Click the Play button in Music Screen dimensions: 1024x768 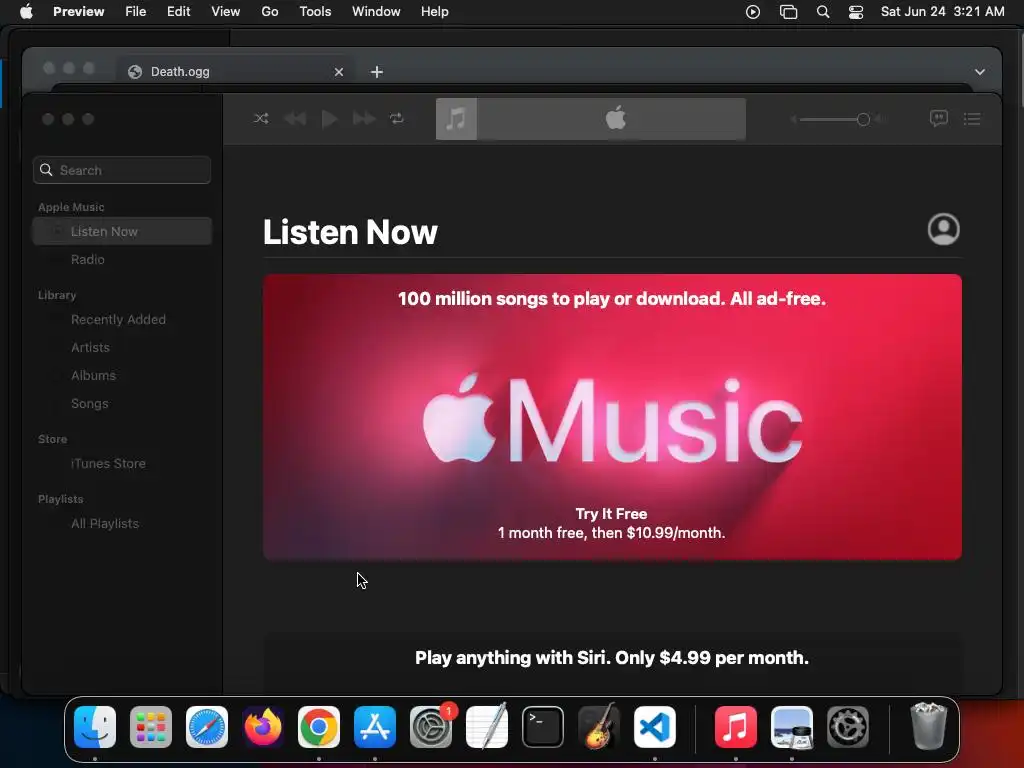pyautogui.click(x=330, y=119)
